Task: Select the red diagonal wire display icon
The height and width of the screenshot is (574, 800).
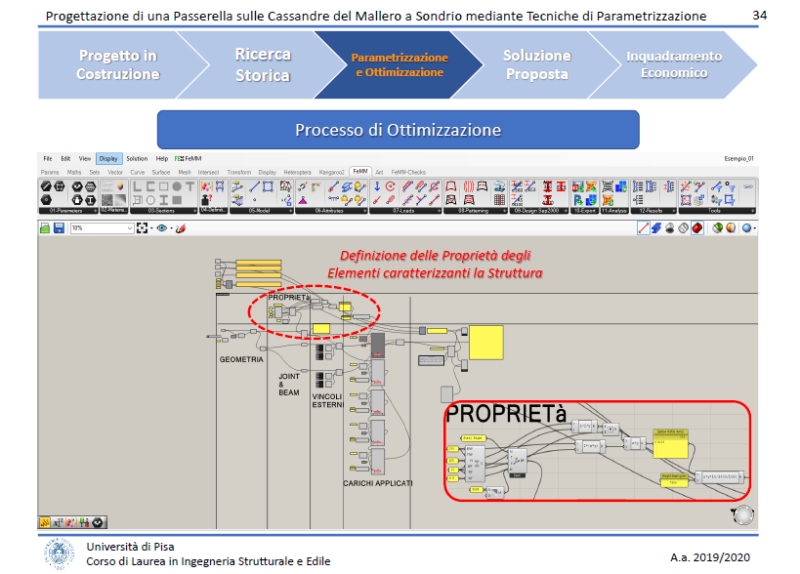Action: point(645,228)
